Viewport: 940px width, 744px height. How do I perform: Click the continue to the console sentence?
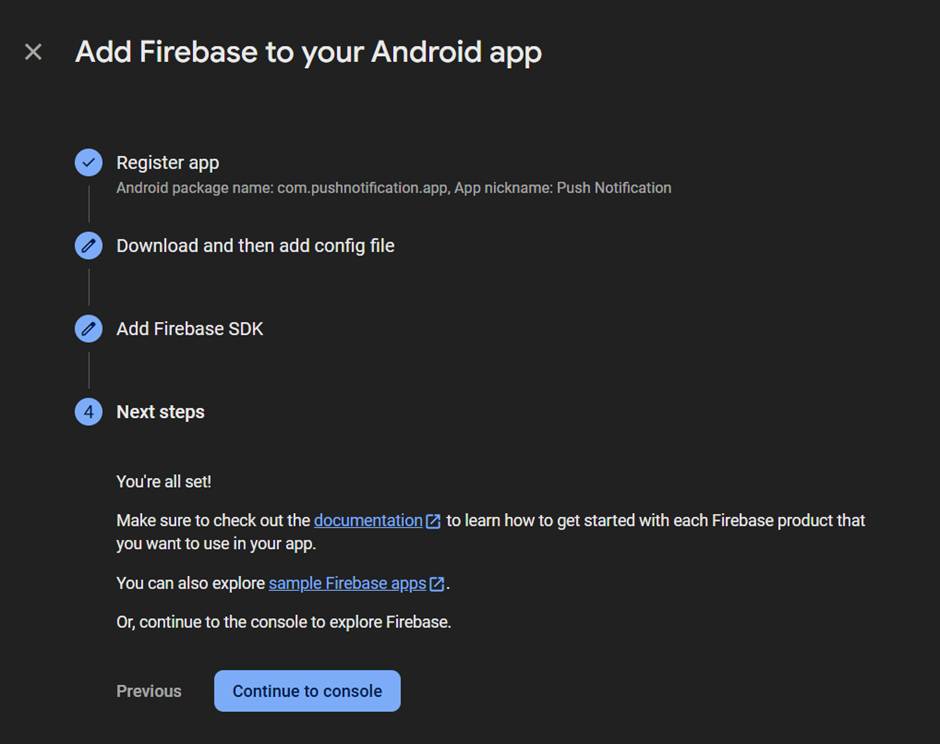[x=284, y=622]
